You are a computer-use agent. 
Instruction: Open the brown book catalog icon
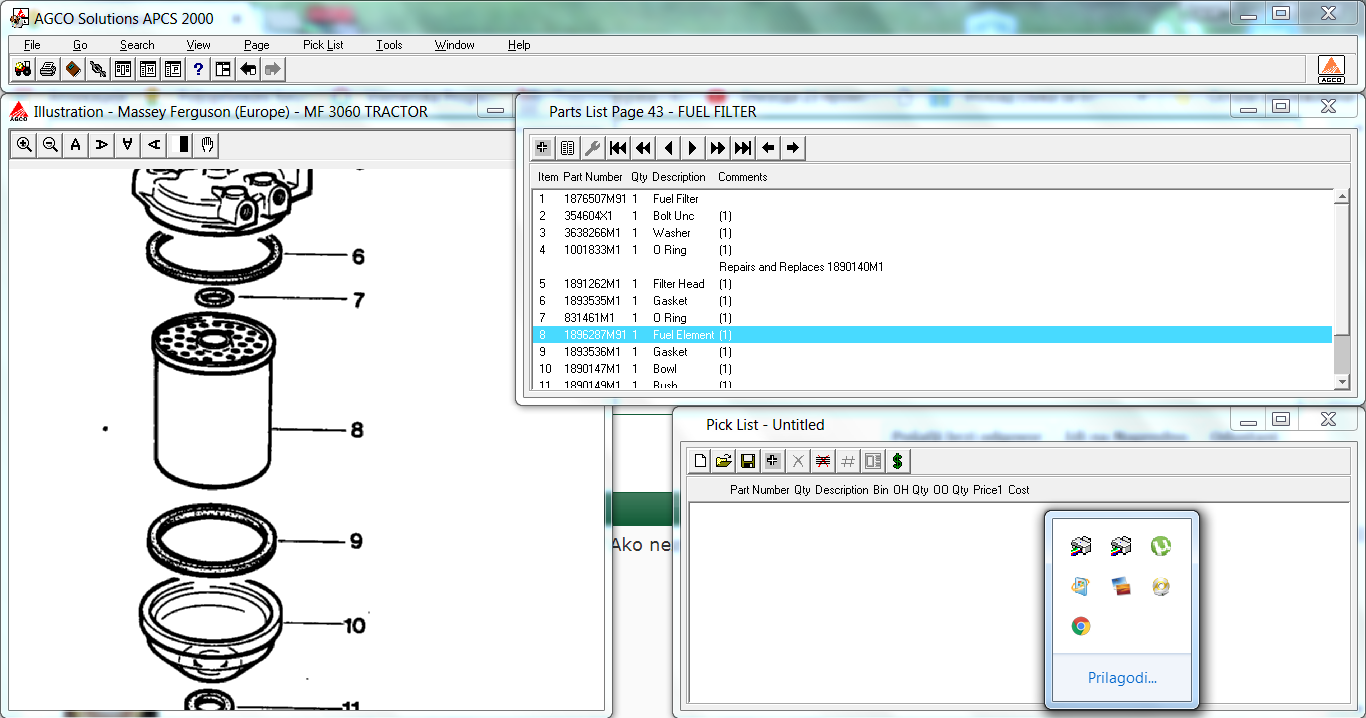tap(73, 69)
